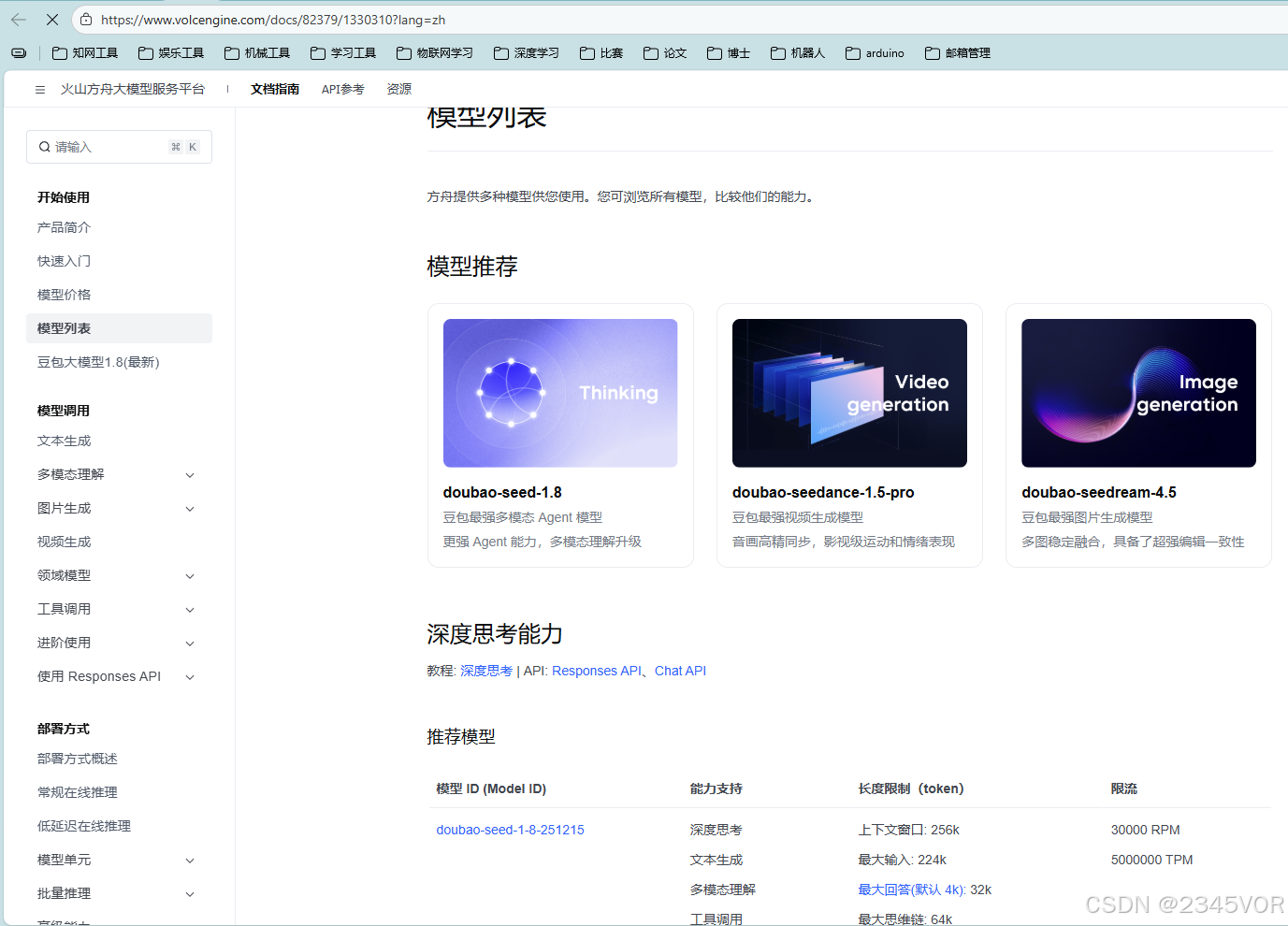Click the 5000000 TPM limit value
The image size is (1288, 926).
point(1152,860)
